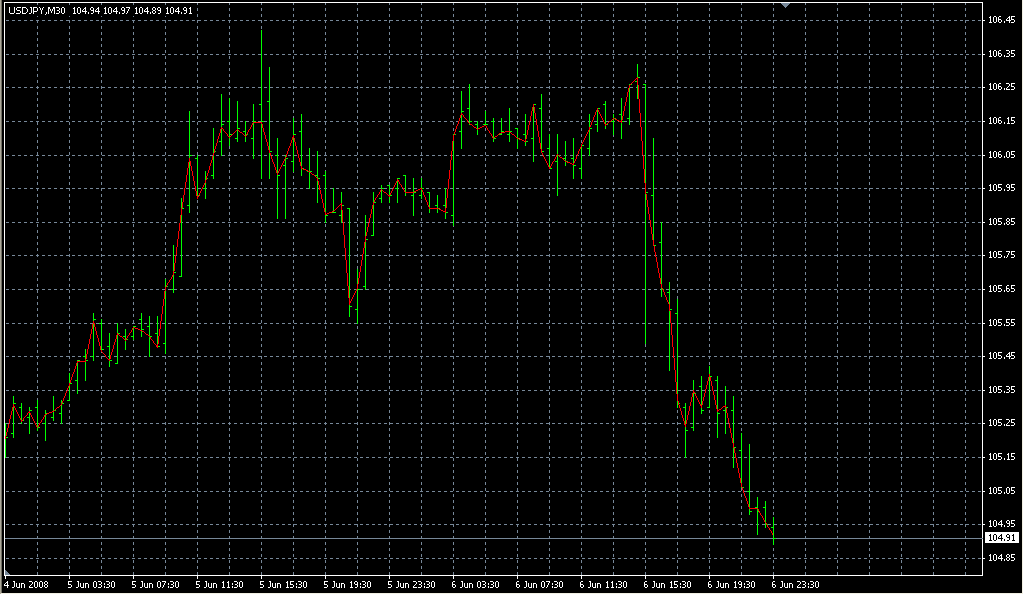Screen dimensions: 1024x594
Task: Click the 6 Jun 19:30 time label
Action: tap(731, 584)
